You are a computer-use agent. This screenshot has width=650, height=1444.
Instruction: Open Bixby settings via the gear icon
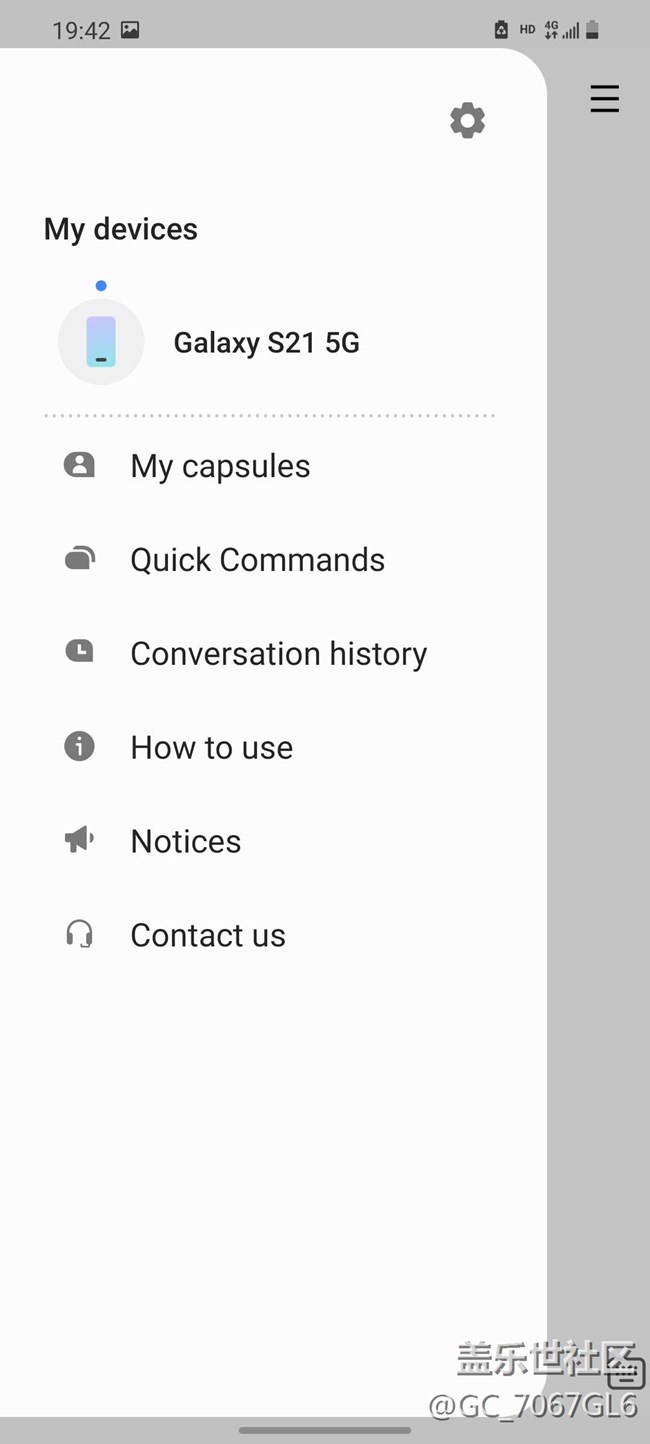(467, 121)
